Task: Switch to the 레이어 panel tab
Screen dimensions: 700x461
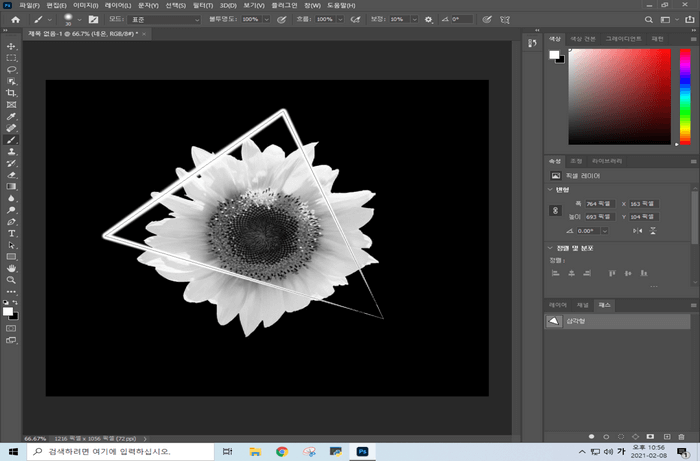Action: tap(557, 304)
